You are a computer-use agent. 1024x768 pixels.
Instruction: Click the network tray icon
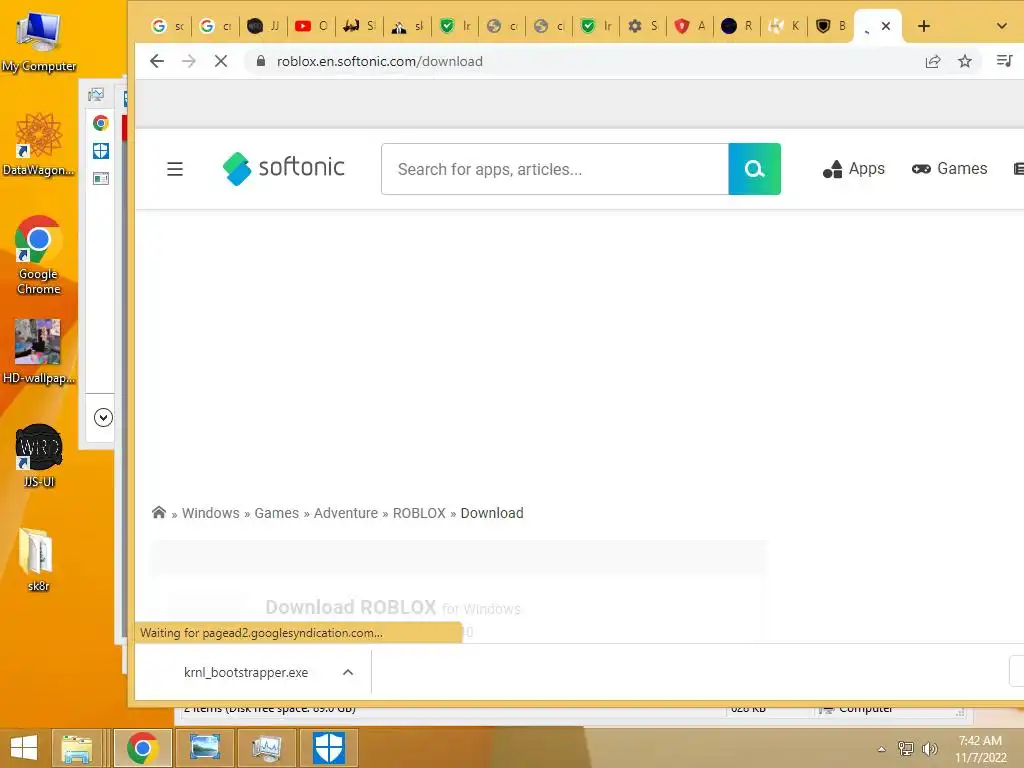(906, 748)
